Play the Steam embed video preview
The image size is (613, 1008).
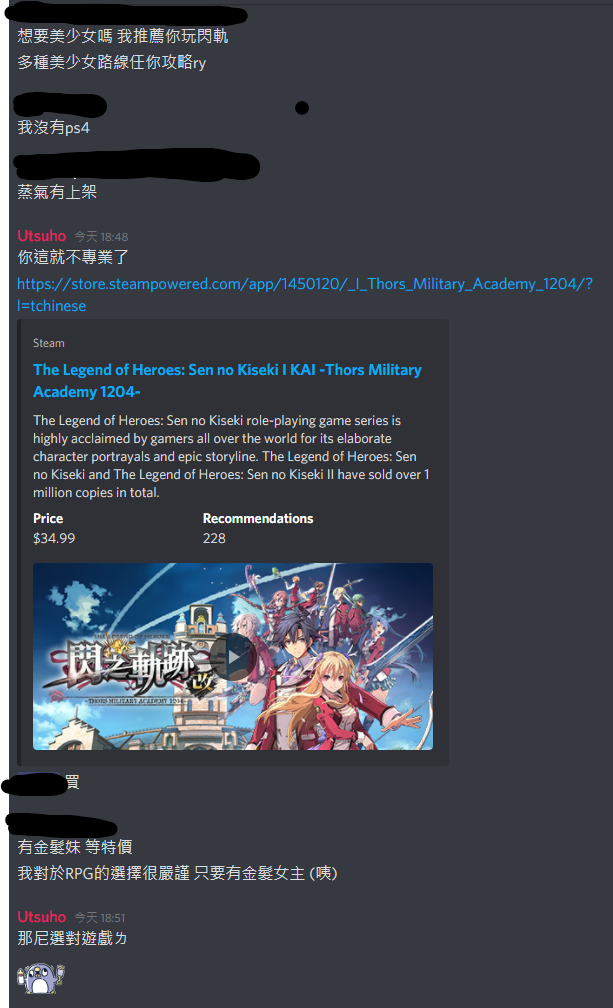[x=233, y=657]
